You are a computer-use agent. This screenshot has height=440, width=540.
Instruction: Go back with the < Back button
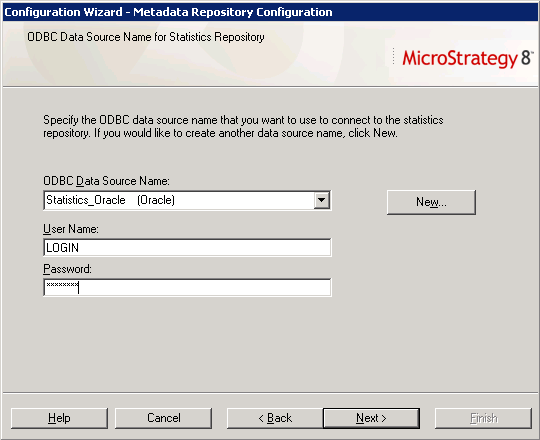[275, 418]
